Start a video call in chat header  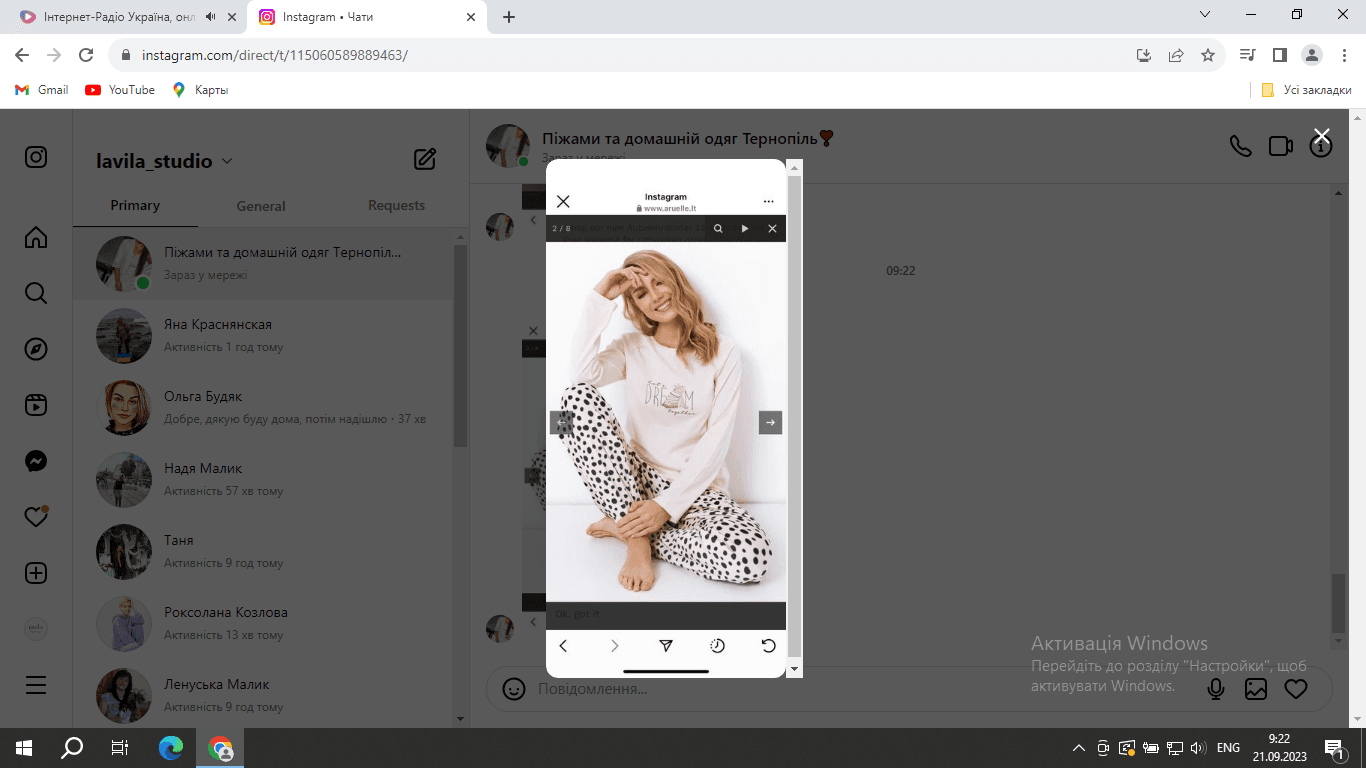pos(1281,146)
